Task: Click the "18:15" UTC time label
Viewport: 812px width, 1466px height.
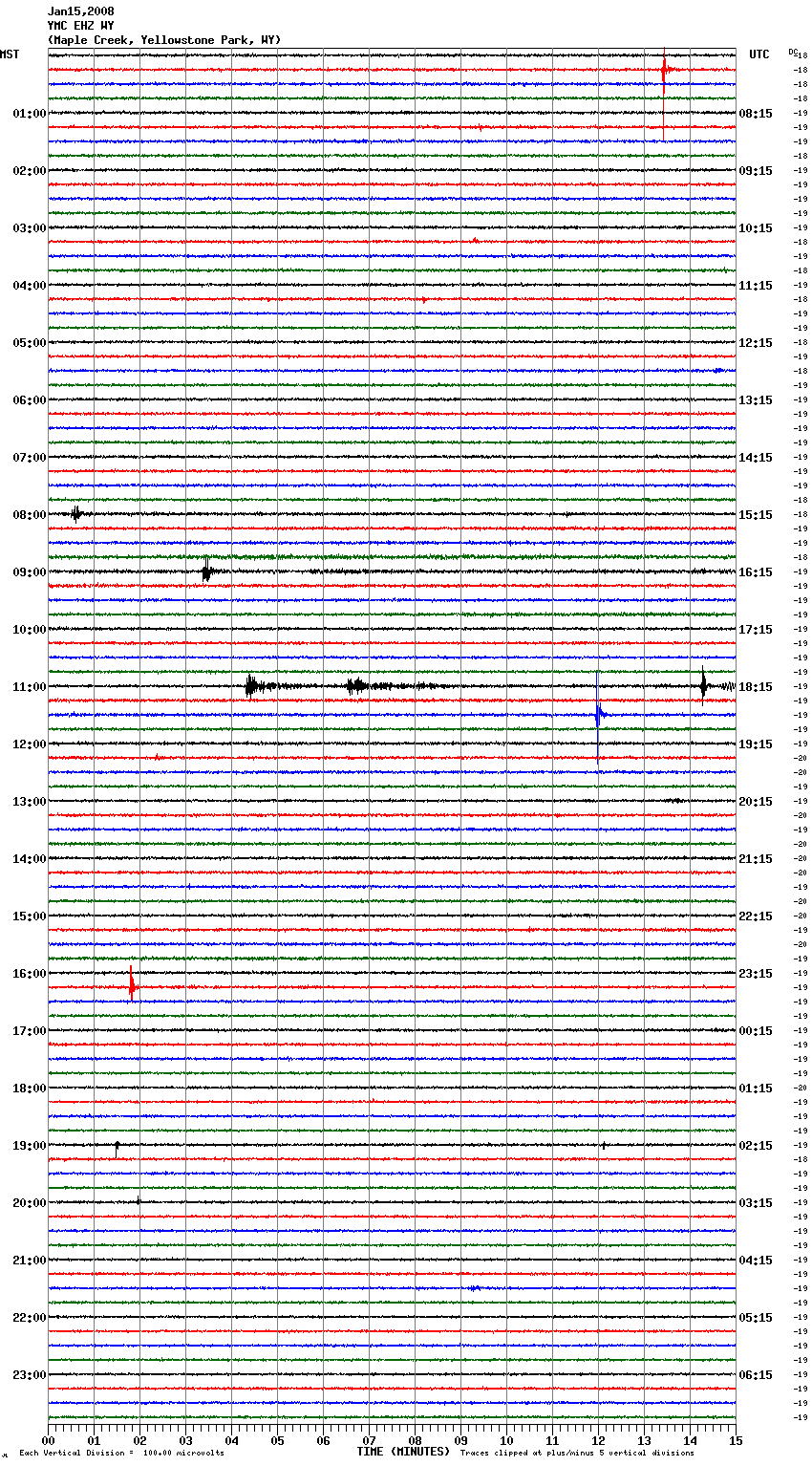Action: pos(756,687)
